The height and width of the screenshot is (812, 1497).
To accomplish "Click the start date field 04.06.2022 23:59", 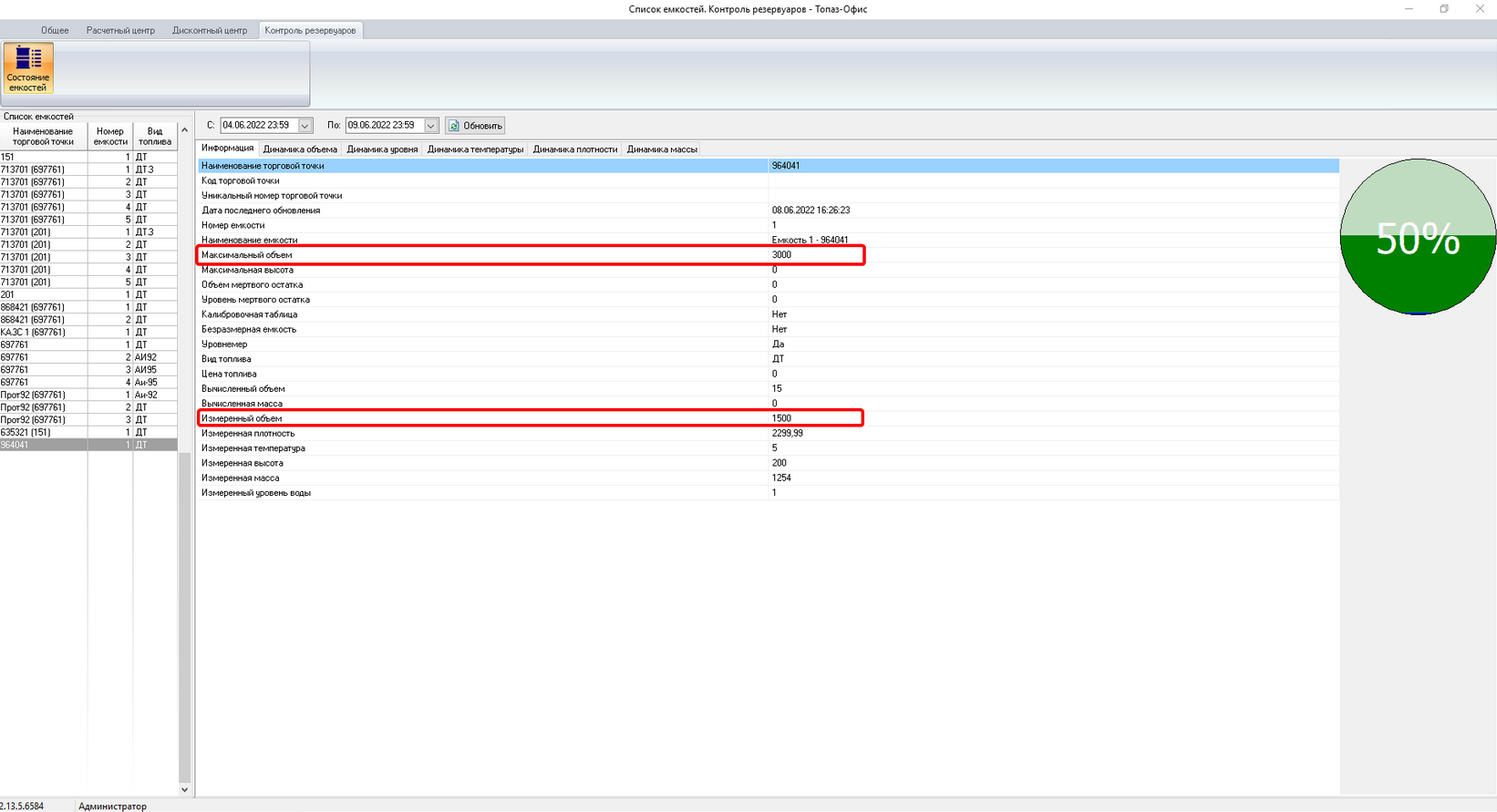I will coord(259,126).
